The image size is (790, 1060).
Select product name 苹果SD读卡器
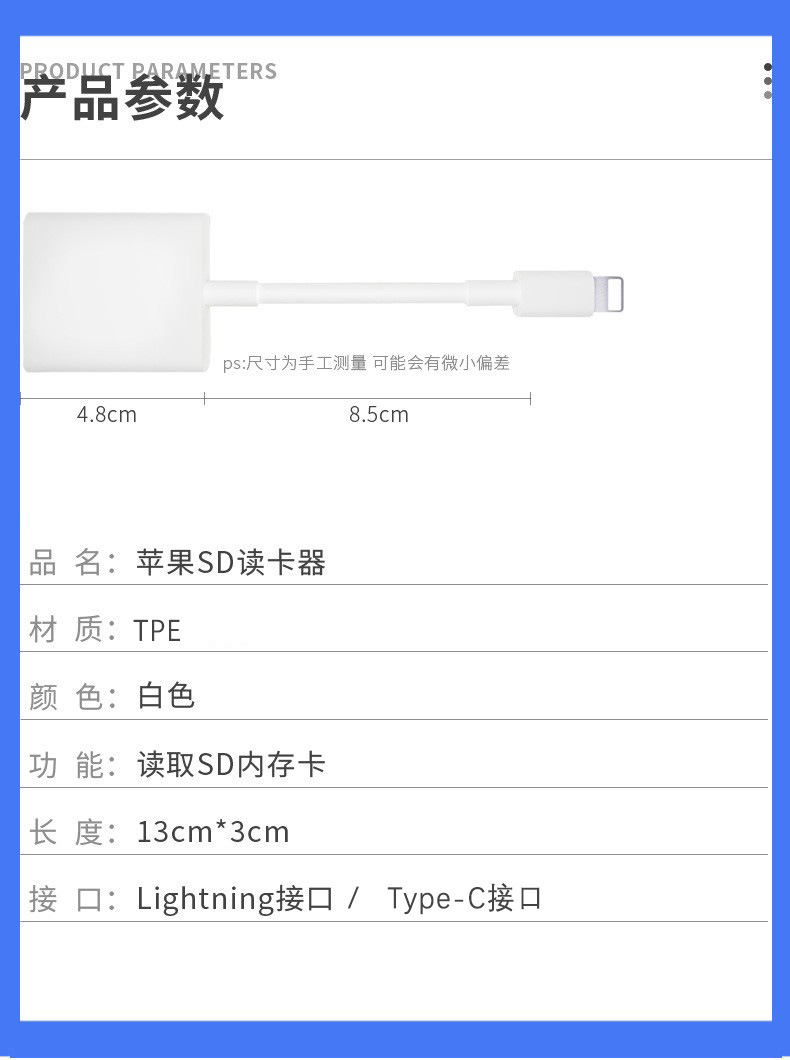pyautogui.click(x=231, y=563)
